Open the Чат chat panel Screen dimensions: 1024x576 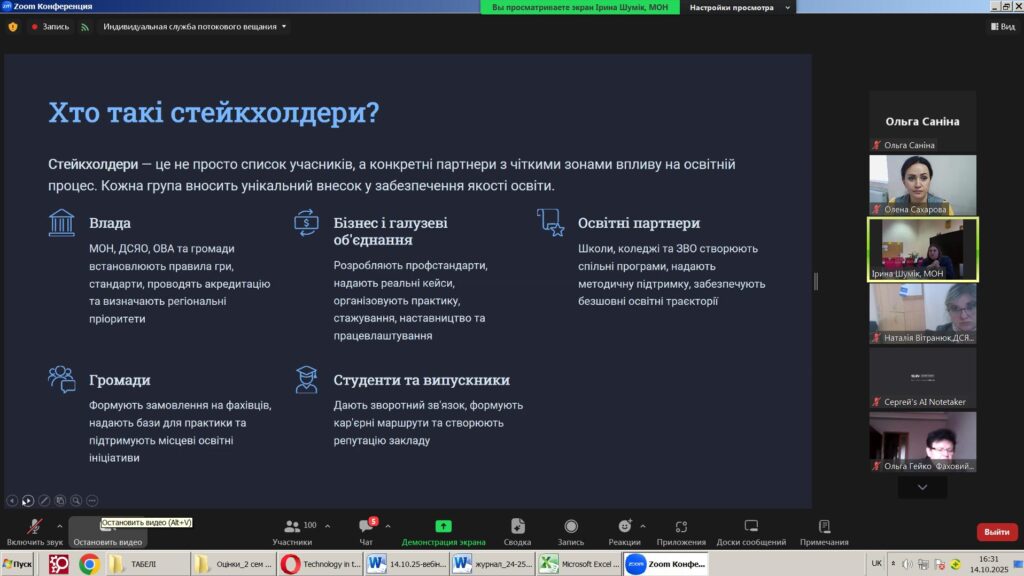pyautogui.click(x=366, y=532)
